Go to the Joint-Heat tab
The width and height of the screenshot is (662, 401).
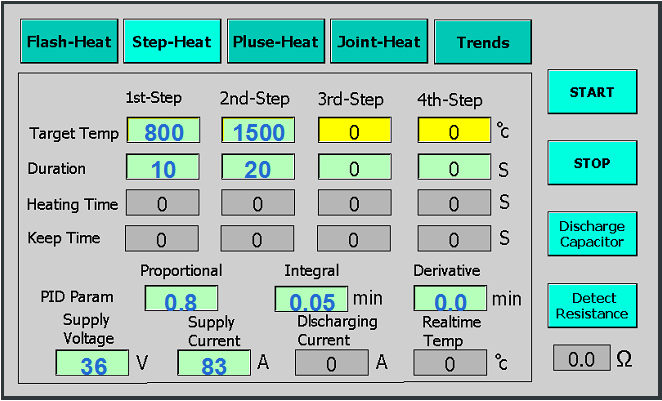click(379, 42)
